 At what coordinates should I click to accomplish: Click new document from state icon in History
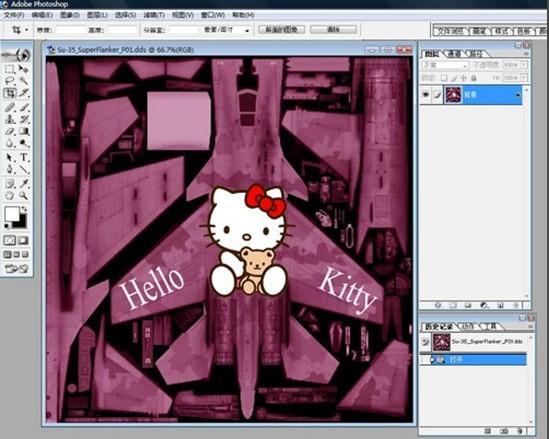pos(488,431)
